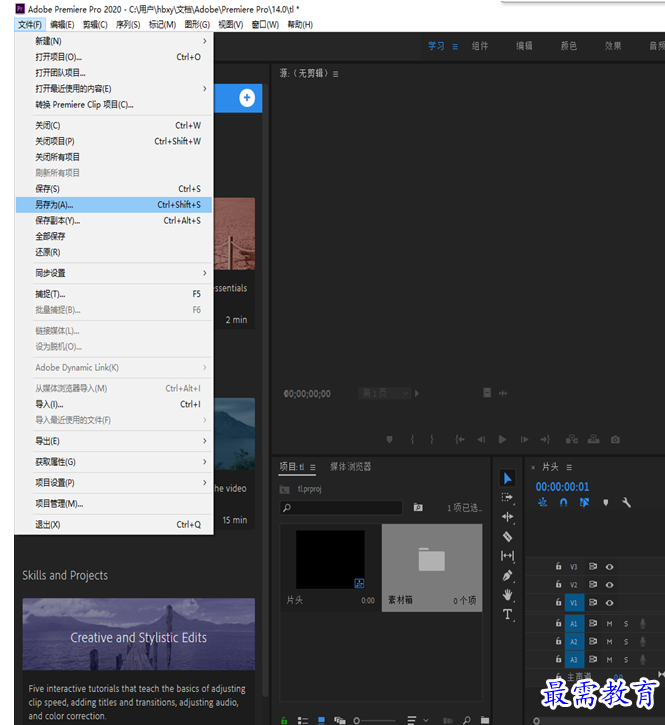
Task: Click Mark Out in source monitor
Action: tap(432, 439)
